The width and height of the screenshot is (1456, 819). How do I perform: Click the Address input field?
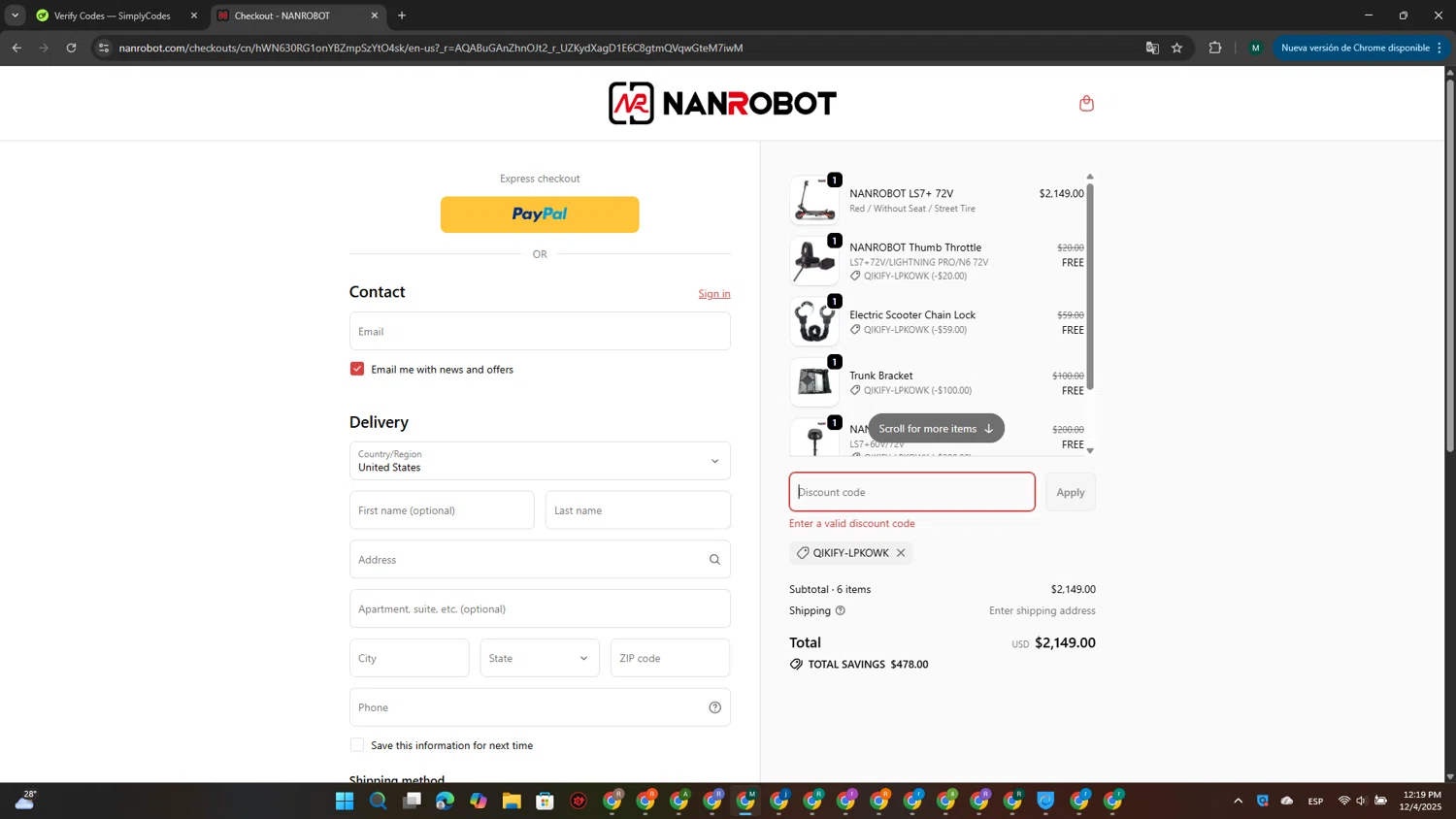pos(540,559)
